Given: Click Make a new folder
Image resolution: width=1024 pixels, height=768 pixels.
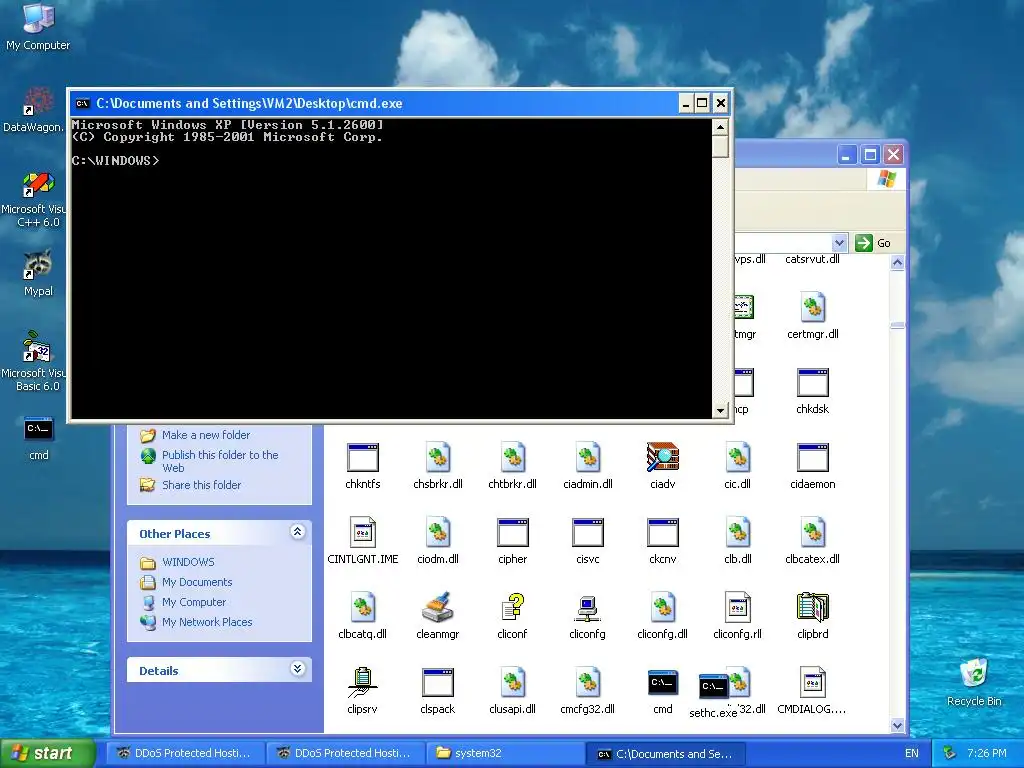Looking at the screenshot, I should [x=206, y=435].
